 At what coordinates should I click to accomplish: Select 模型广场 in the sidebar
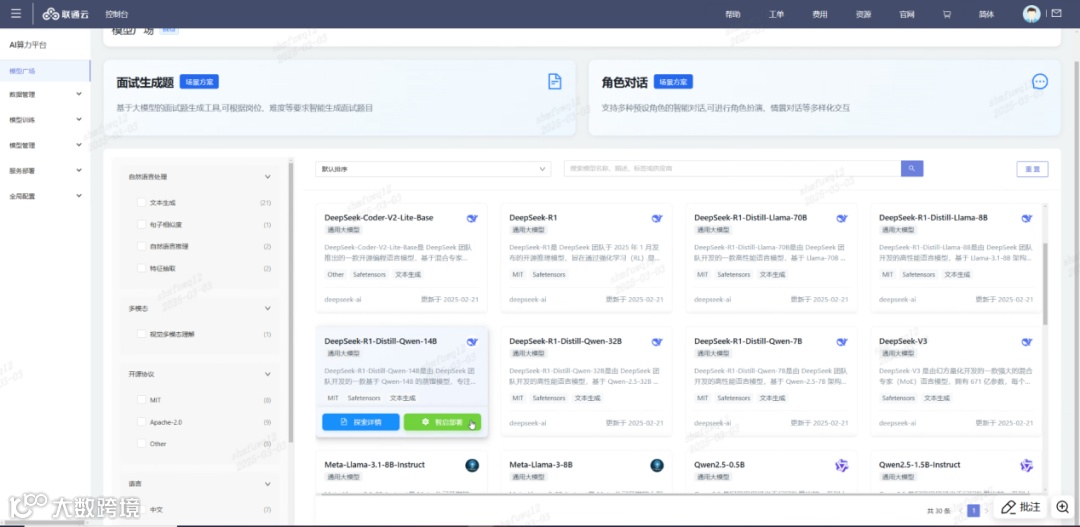click(45, 71)
